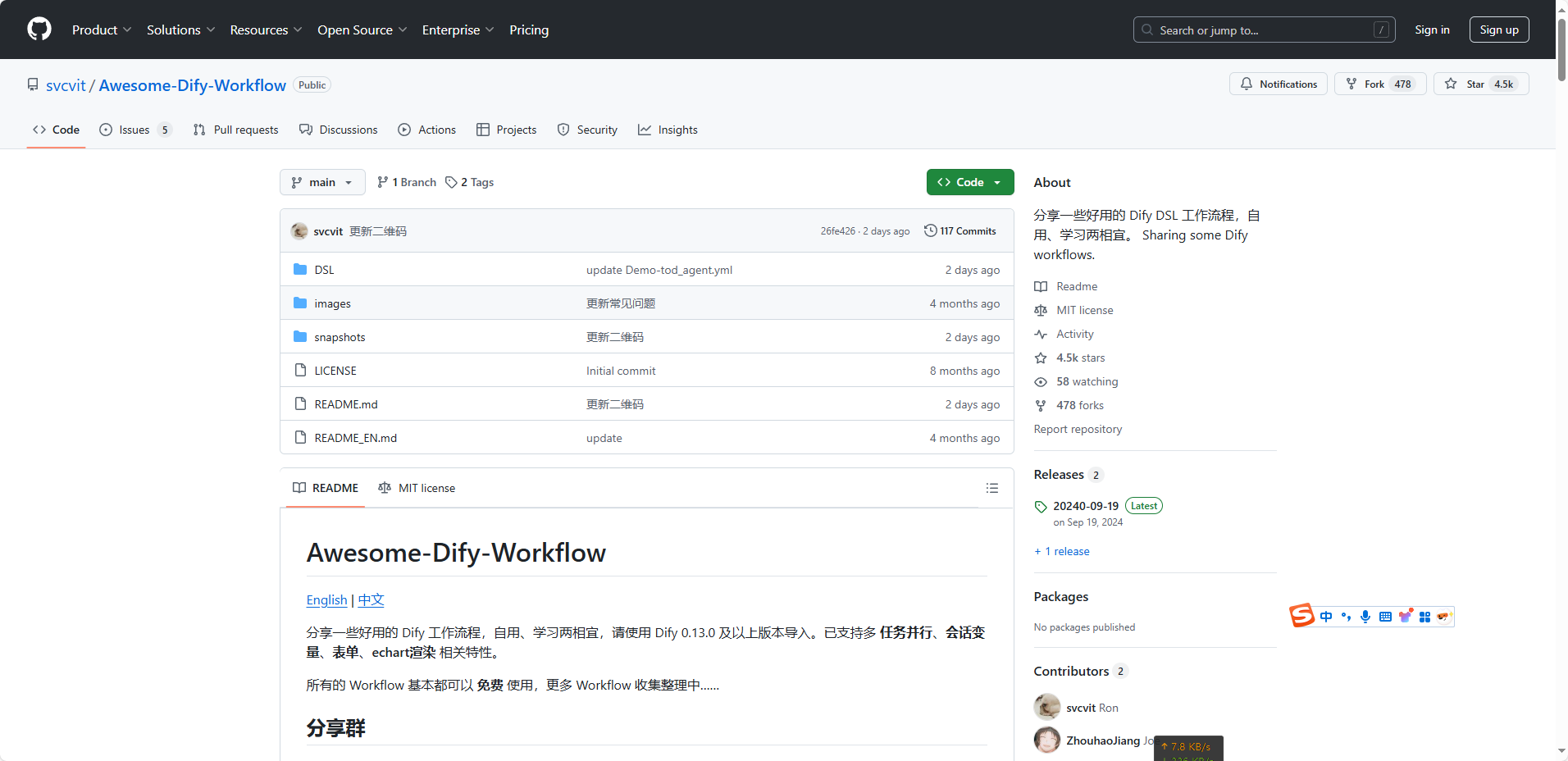Image resolution: width=1568 pixels, height=761 pixels.
Task: Click the Sogou input method logo
Action: pos(1301,616)
